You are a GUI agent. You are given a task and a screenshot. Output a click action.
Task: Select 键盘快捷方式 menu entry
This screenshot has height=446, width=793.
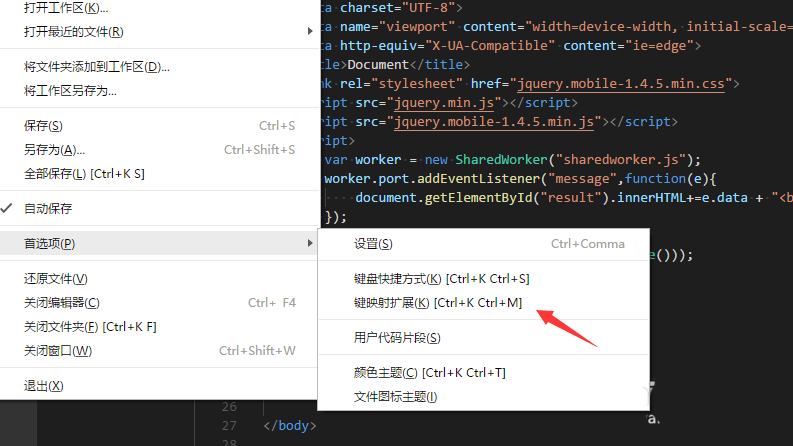[x=483, y=279]
